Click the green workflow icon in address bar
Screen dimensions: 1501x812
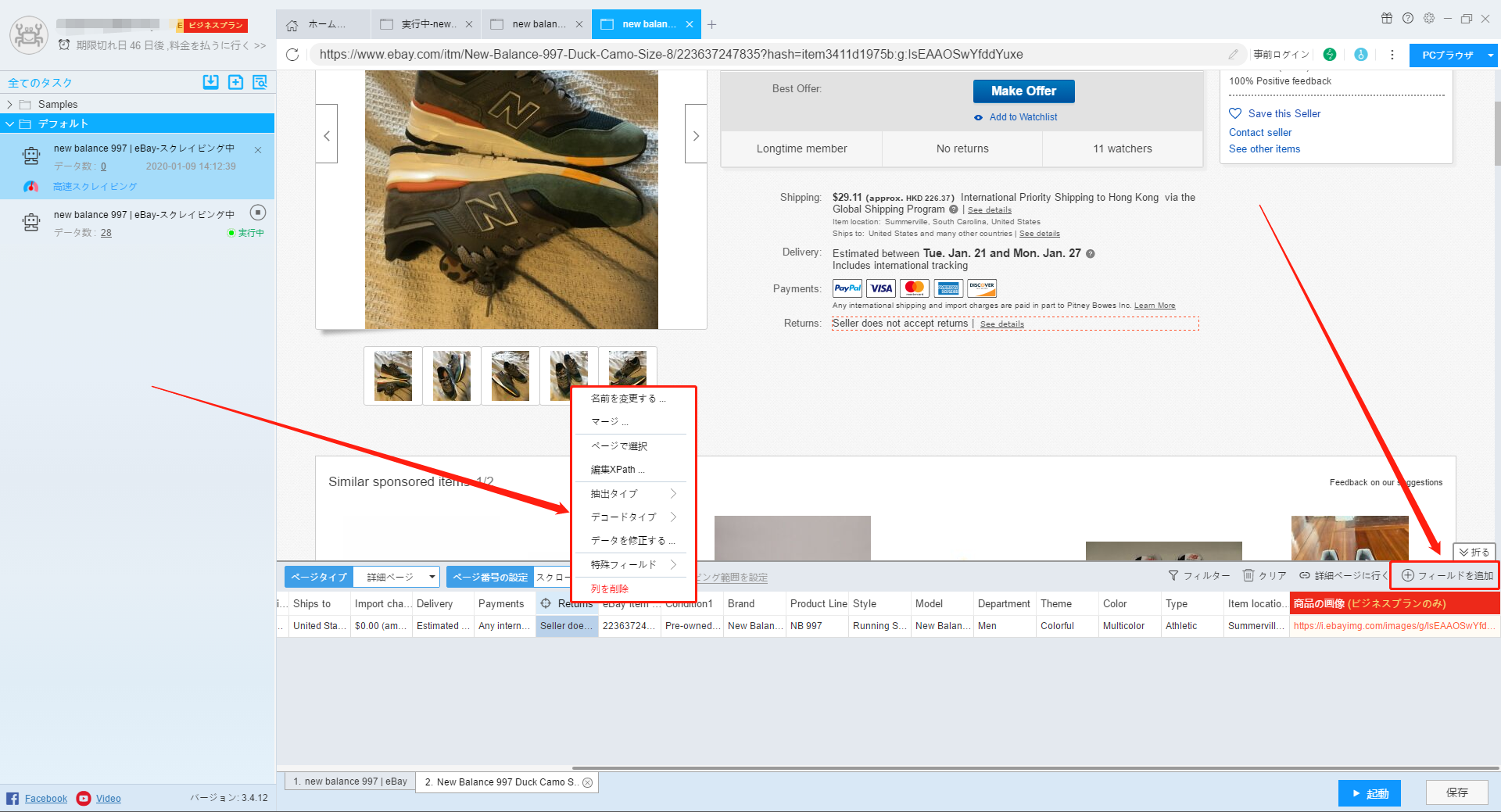pos(1330,55)
